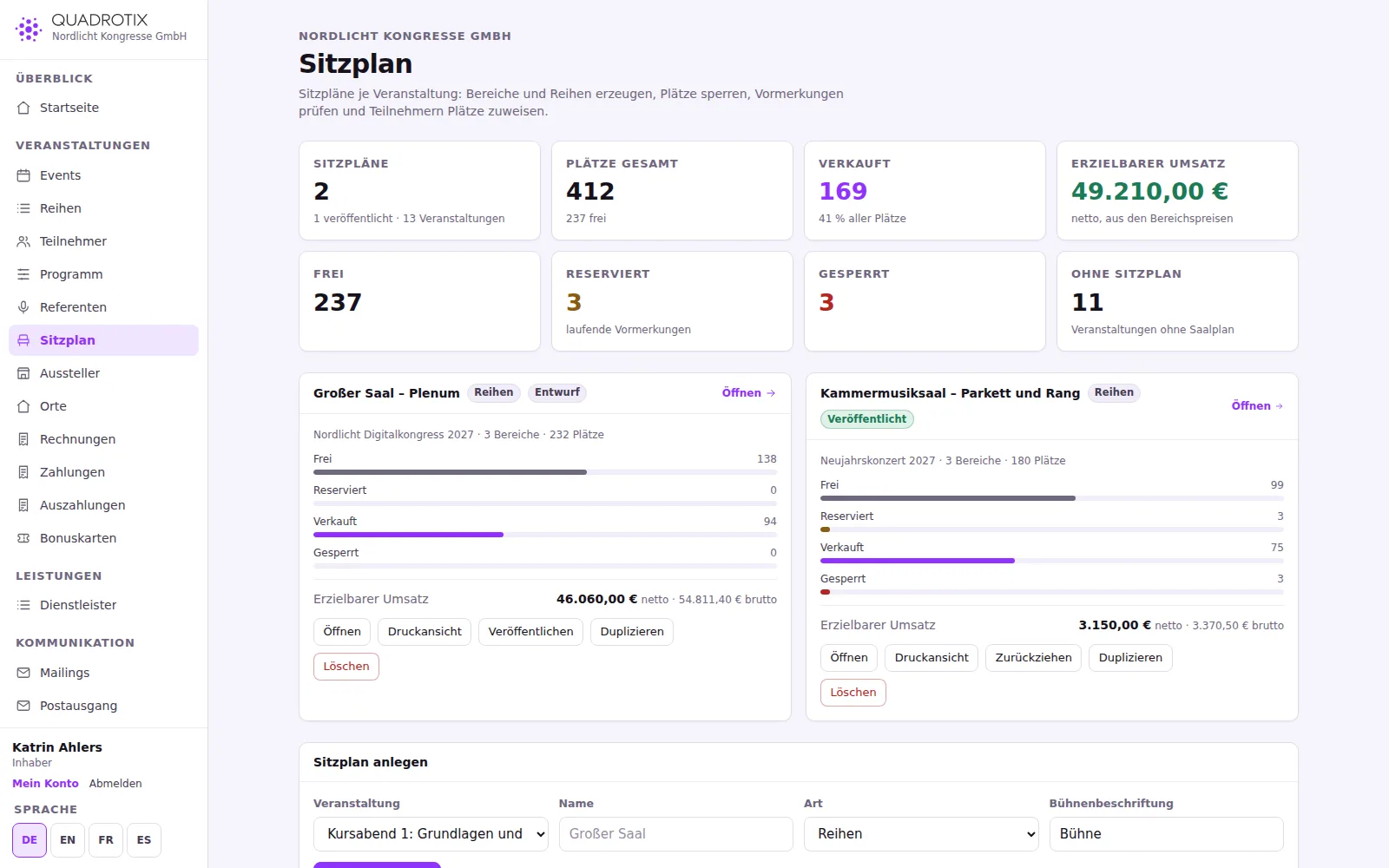Click Großer Saal – Plenum title

tap(386, 393)
